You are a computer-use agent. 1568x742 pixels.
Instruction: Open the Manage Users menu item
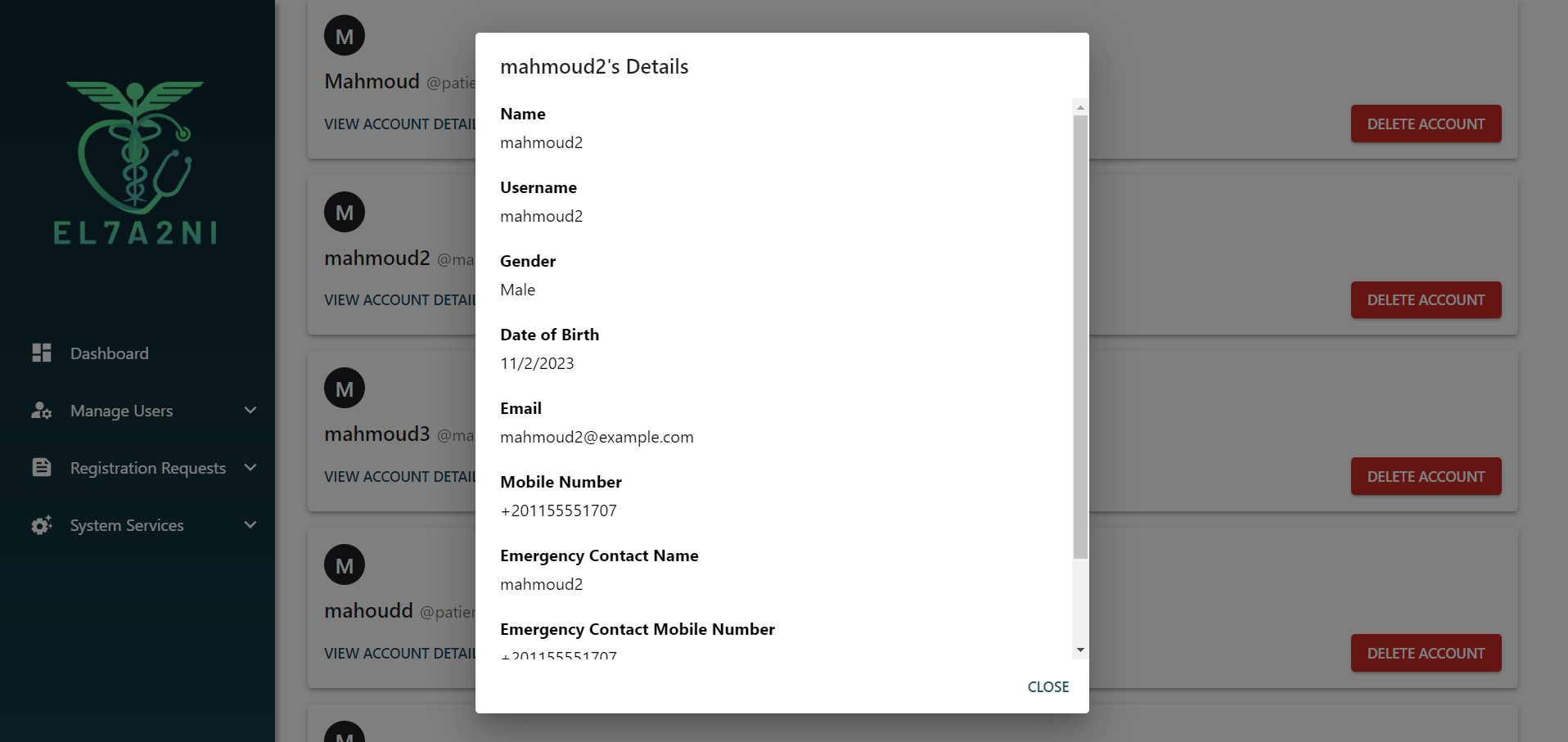click(x=137, y=410)
